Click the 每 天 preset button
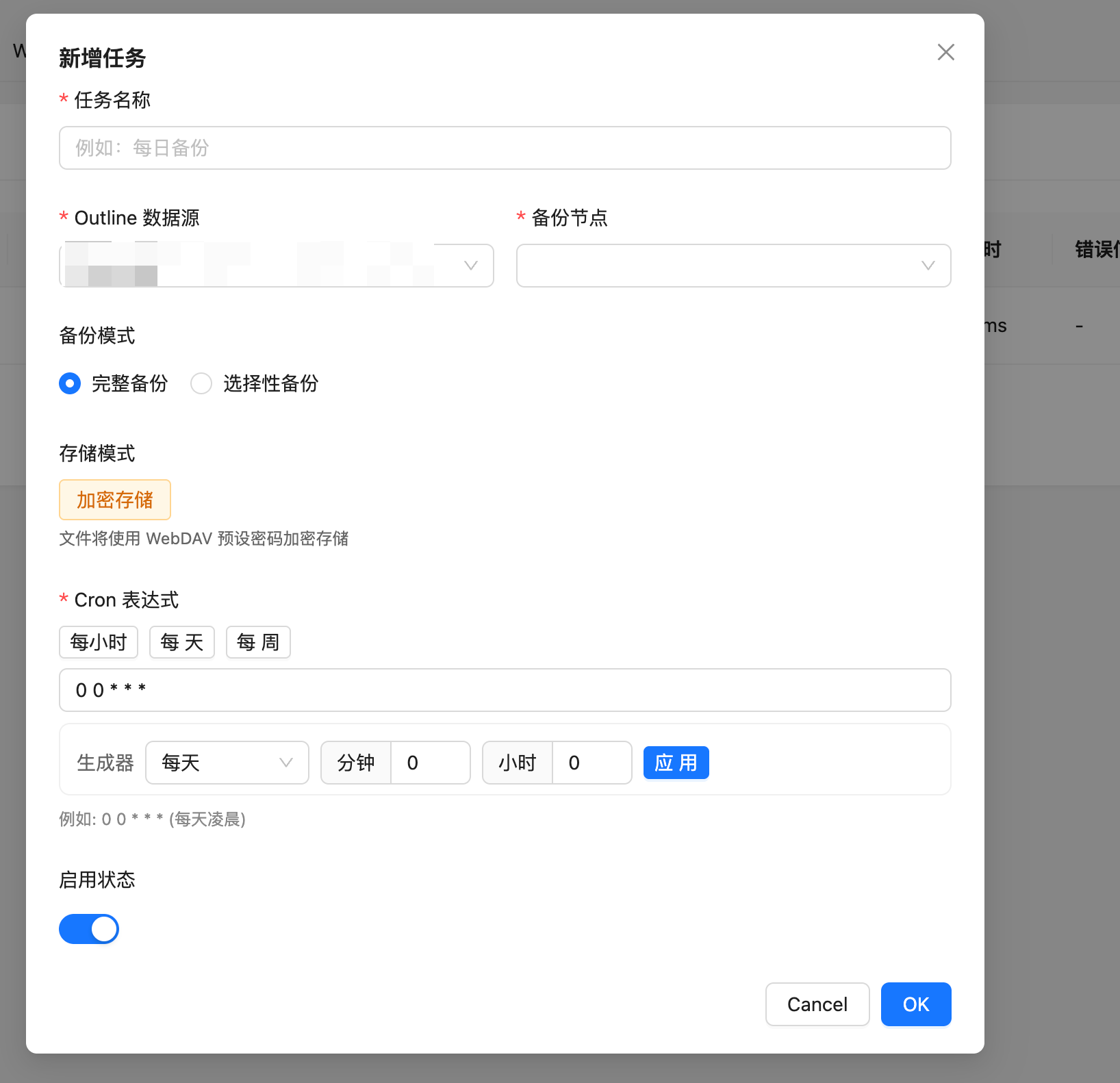Viewport: 1120px width, 1083px height. coord(182,642)
